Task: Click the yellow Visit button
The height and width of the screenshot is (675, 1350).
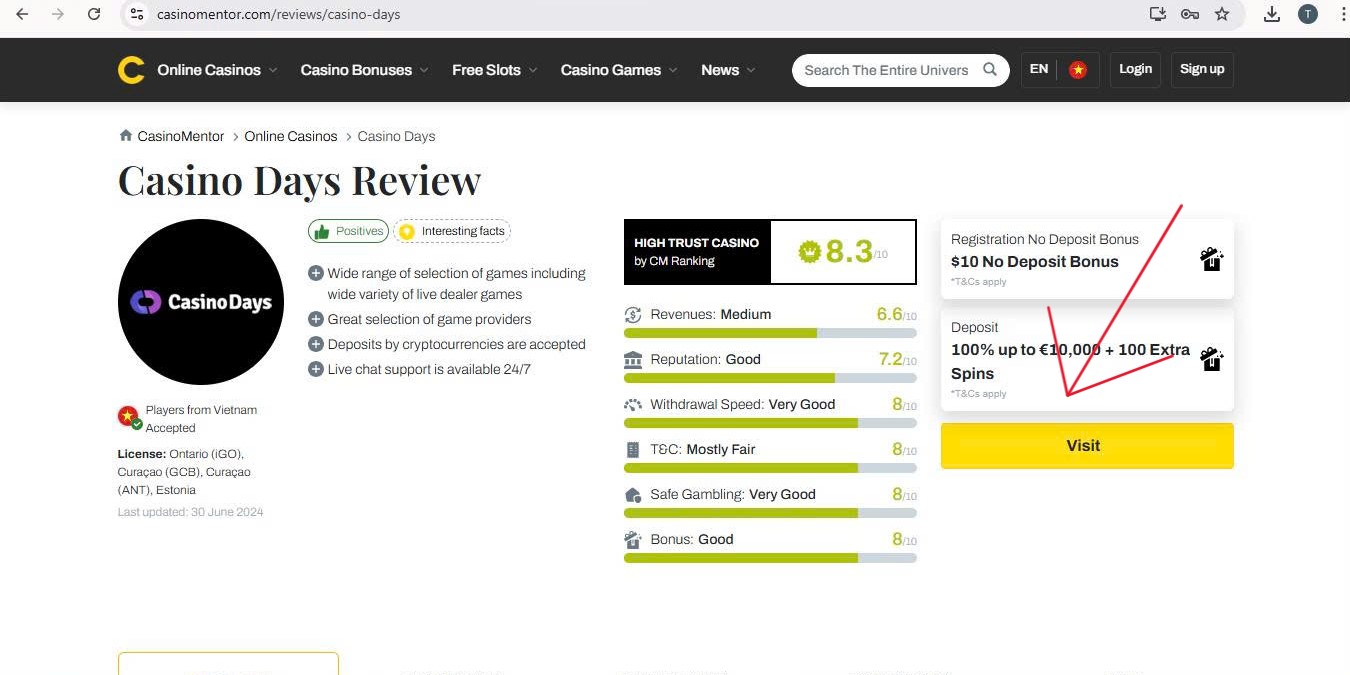Action: (1087, 446)
